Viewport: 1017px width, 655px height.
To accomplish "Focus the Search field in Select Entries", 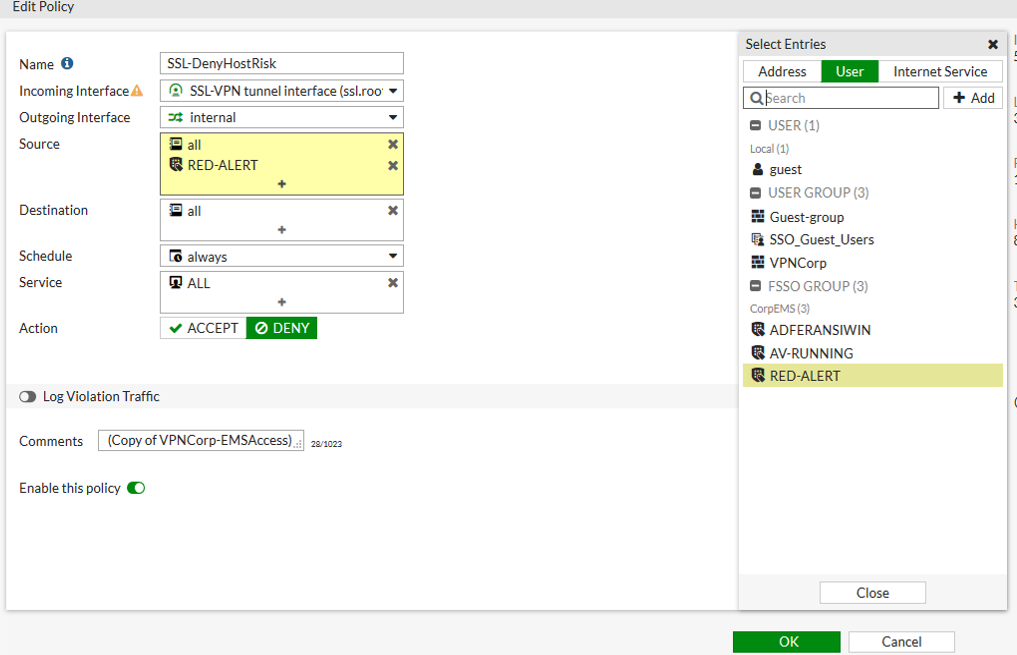I will [x=841, y=98].
